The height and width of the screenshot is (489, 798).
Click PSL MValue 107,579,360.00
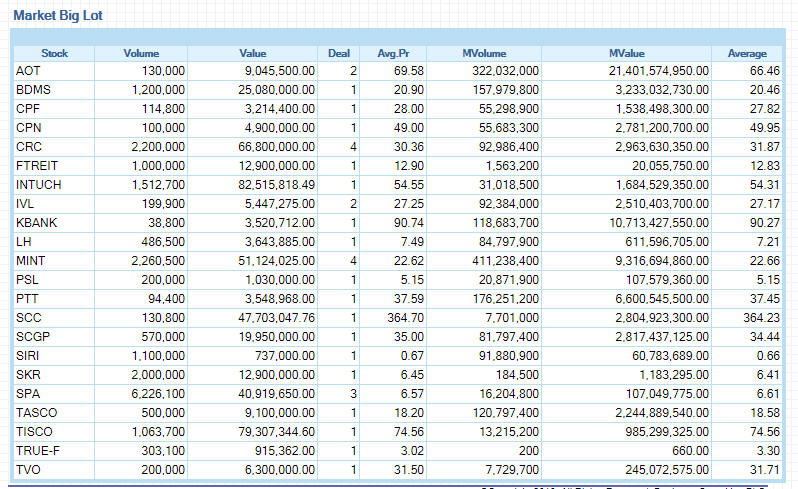[x=668, y=280]
